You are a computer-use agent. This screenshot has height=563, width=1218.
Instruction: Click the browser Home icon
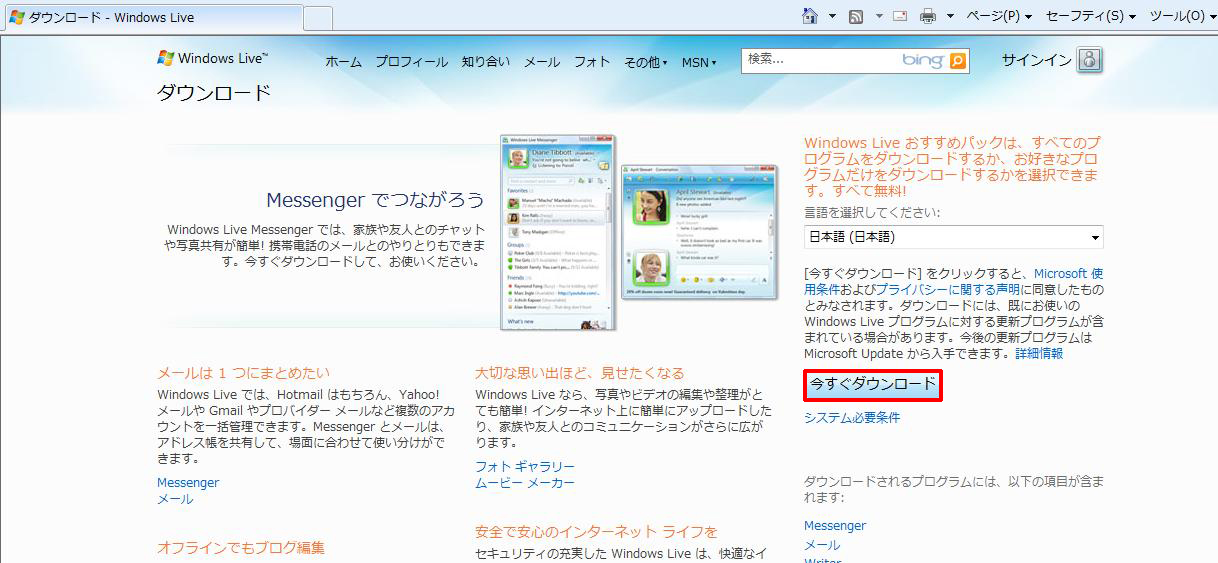tap(811, 16)
